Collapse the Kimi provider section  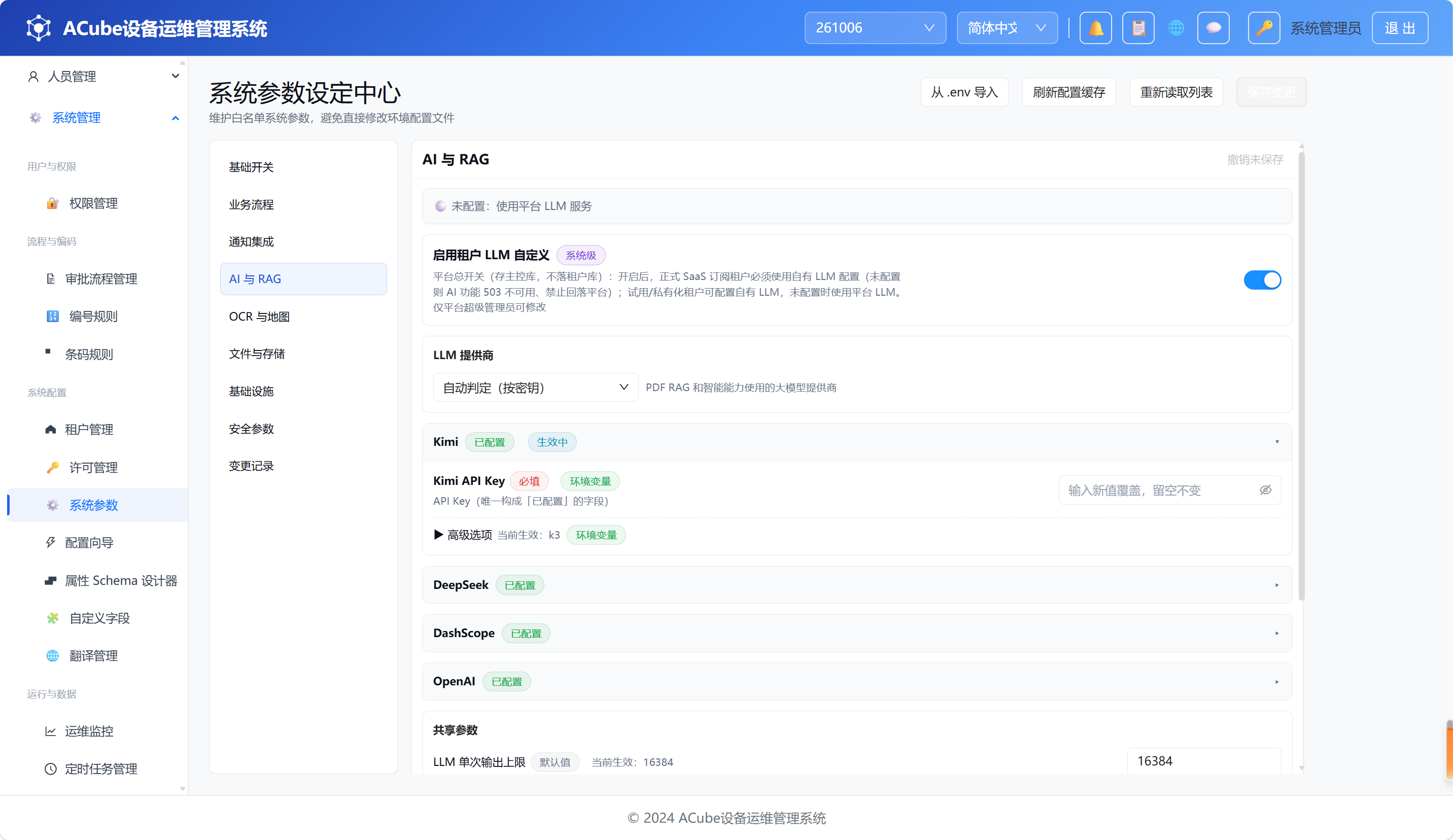point(857,442)
